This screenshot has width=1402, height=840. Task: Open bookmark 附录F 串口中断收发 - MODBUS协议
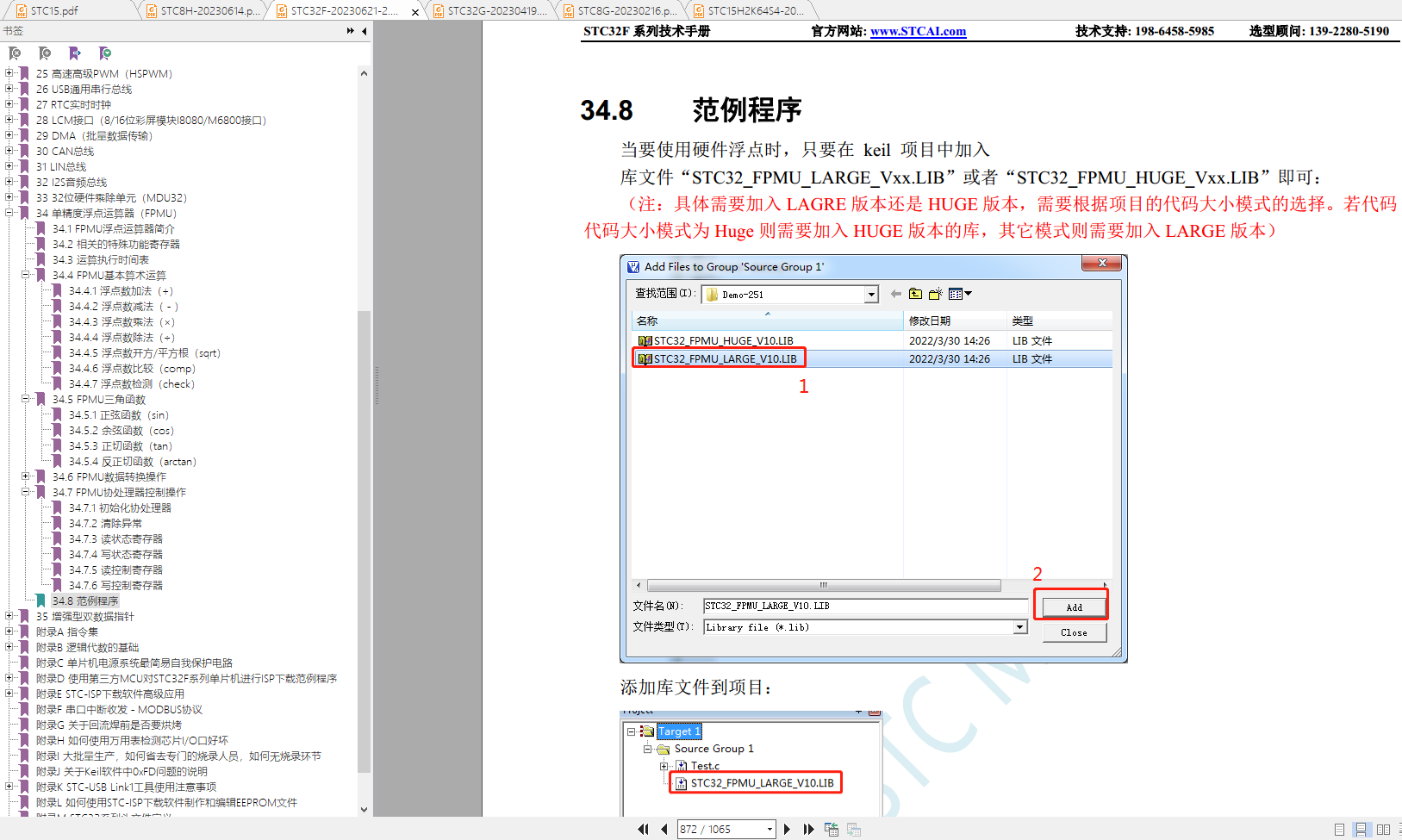120,709
